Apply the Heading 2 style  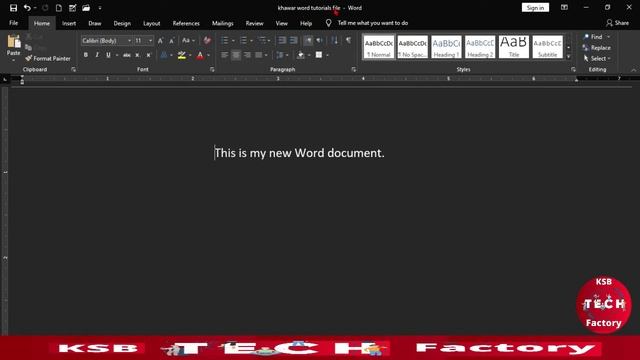tap(480, 47)
